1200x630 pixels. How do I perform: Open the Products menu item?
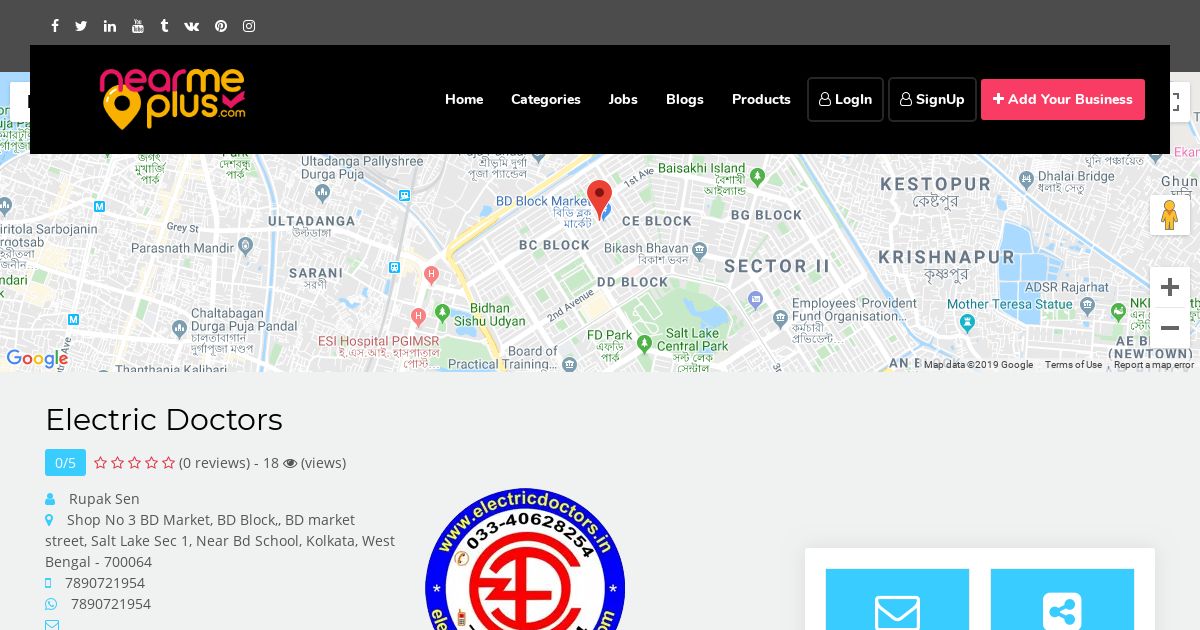point(761,99)
